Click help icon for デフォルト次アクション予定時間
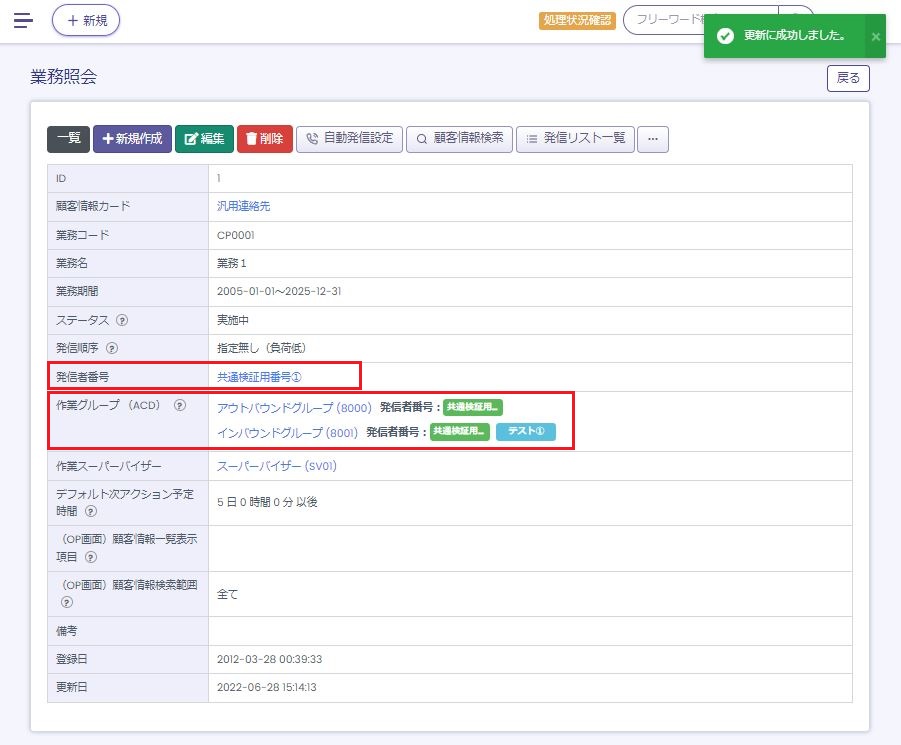901x745 pixels. click(x=91, y=511)
